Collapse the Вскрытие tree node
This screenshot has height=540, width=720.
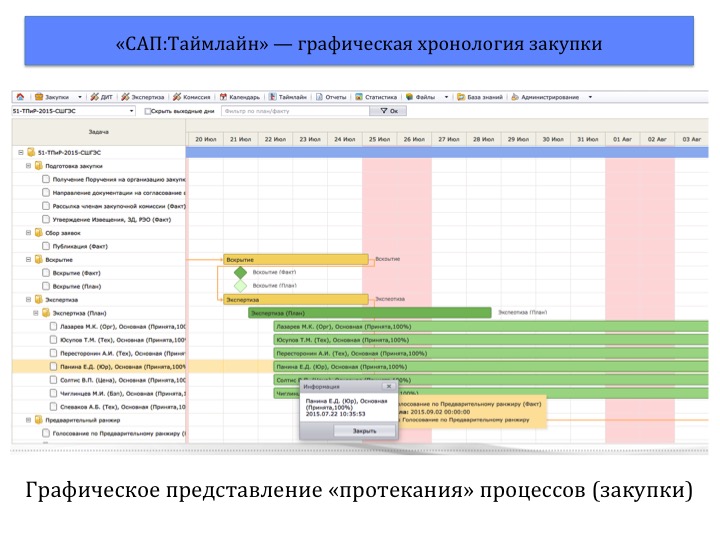(x=28, y=259)
